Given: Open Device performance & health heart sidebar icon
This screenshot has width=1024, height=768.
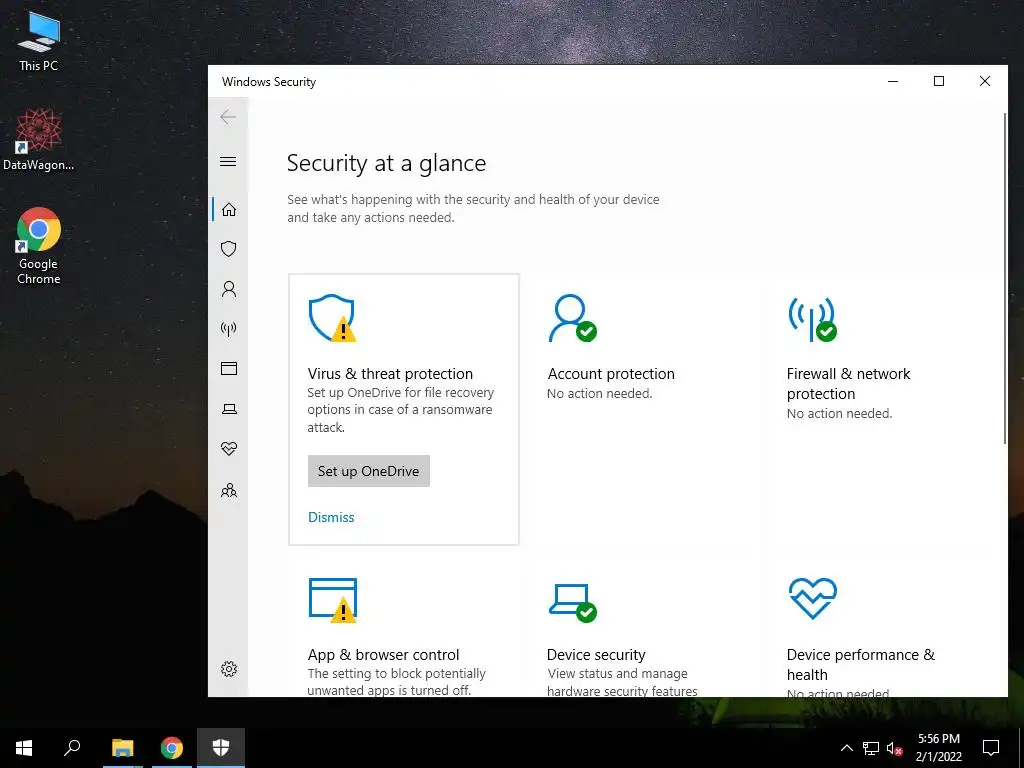Looking at the screenshot, I should point(229,449).
